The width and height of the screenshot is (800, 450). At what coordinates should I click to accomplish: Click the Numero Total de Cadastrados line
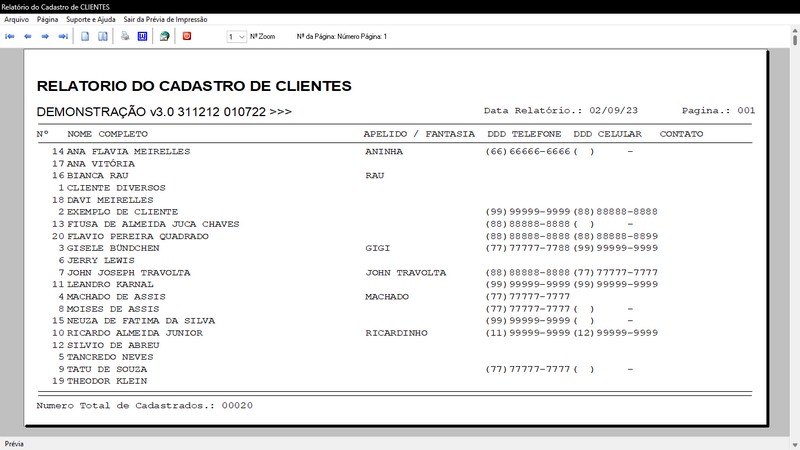point(144,405)
